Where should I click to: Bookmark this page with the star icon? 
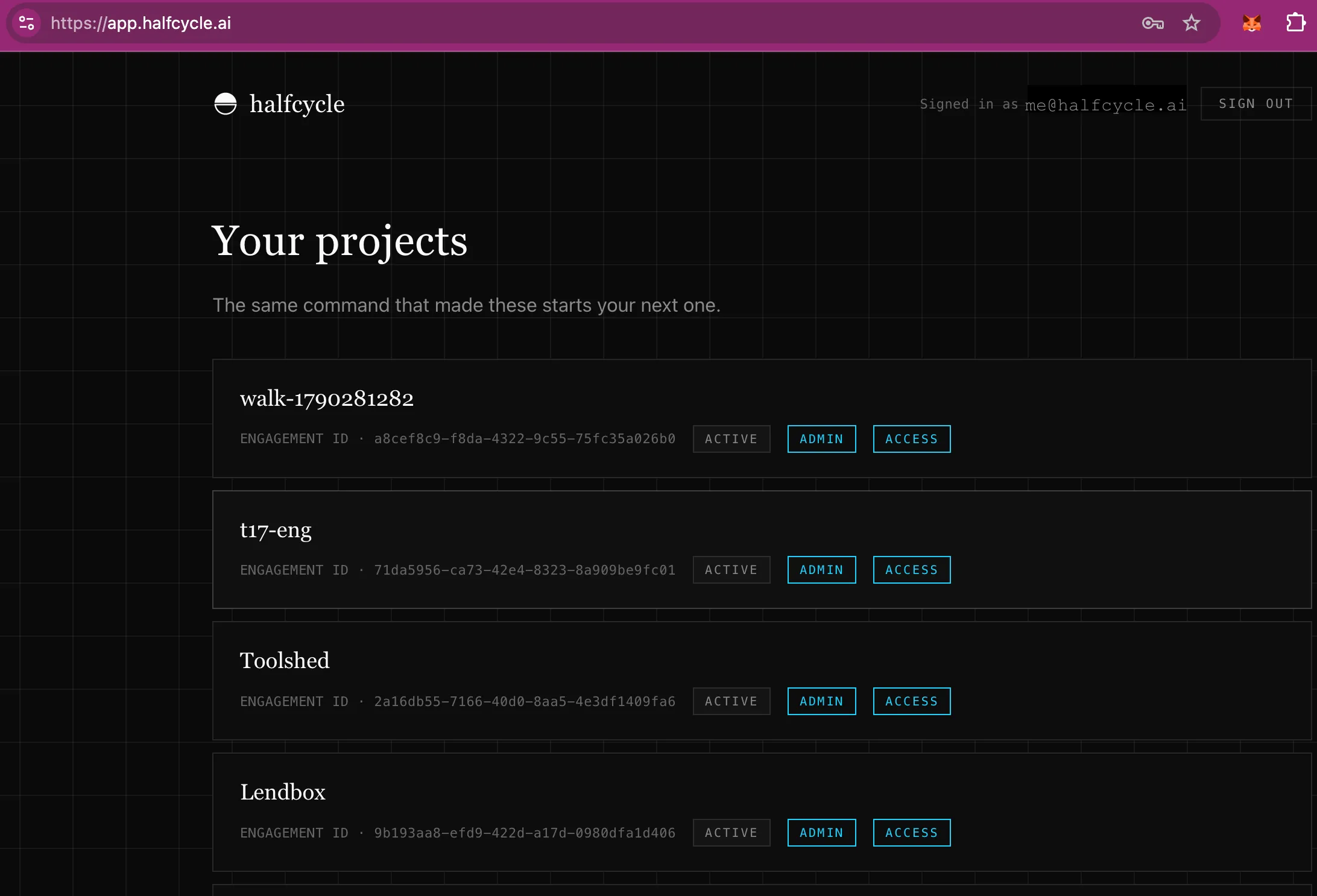click(x=1192, y=23)
